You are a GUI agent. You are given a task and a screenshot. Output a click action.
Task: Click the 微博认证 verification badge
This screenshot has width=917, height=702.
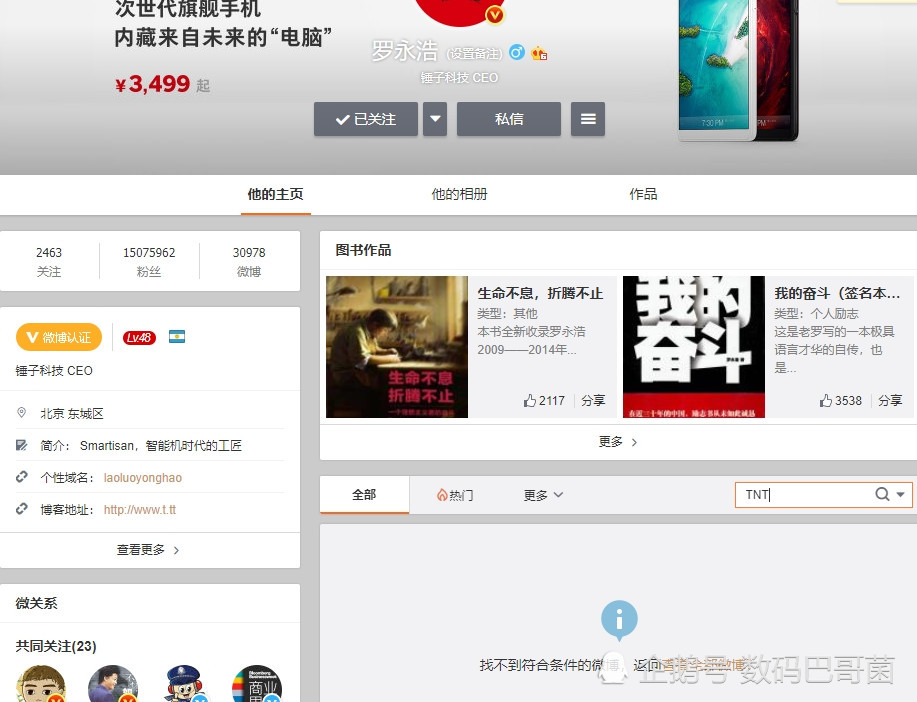(59, 338)
